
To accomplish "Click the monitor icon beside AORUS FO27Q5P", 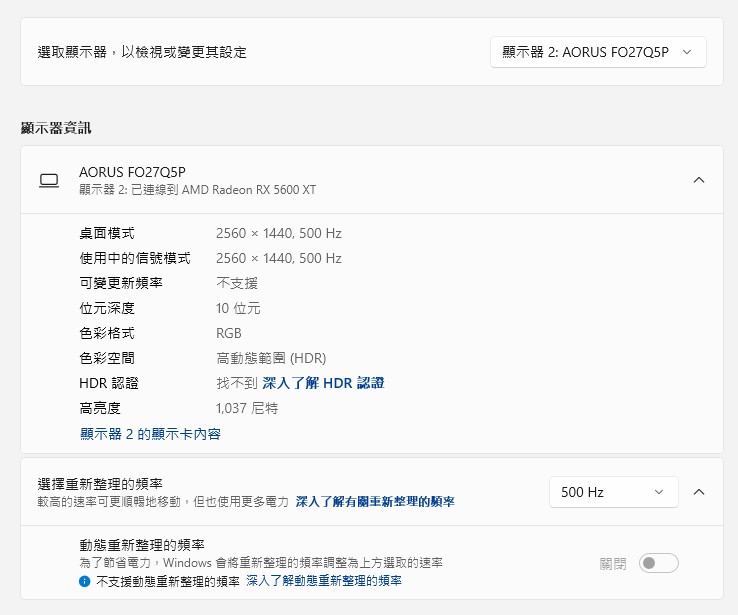I will [49, 180].
